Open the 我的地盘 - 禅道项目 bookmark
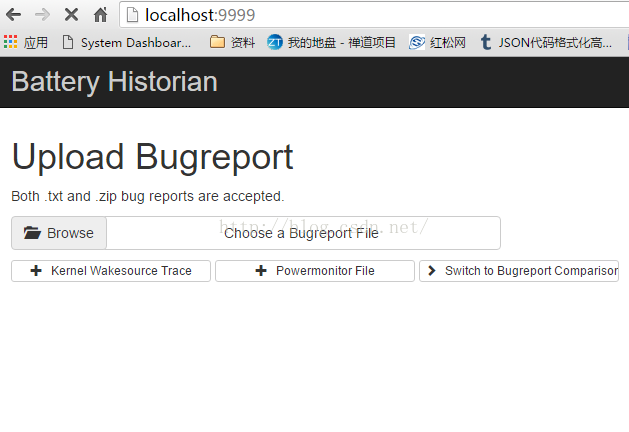629x432 pixels. pyautogui.click(x=331, y=42)
